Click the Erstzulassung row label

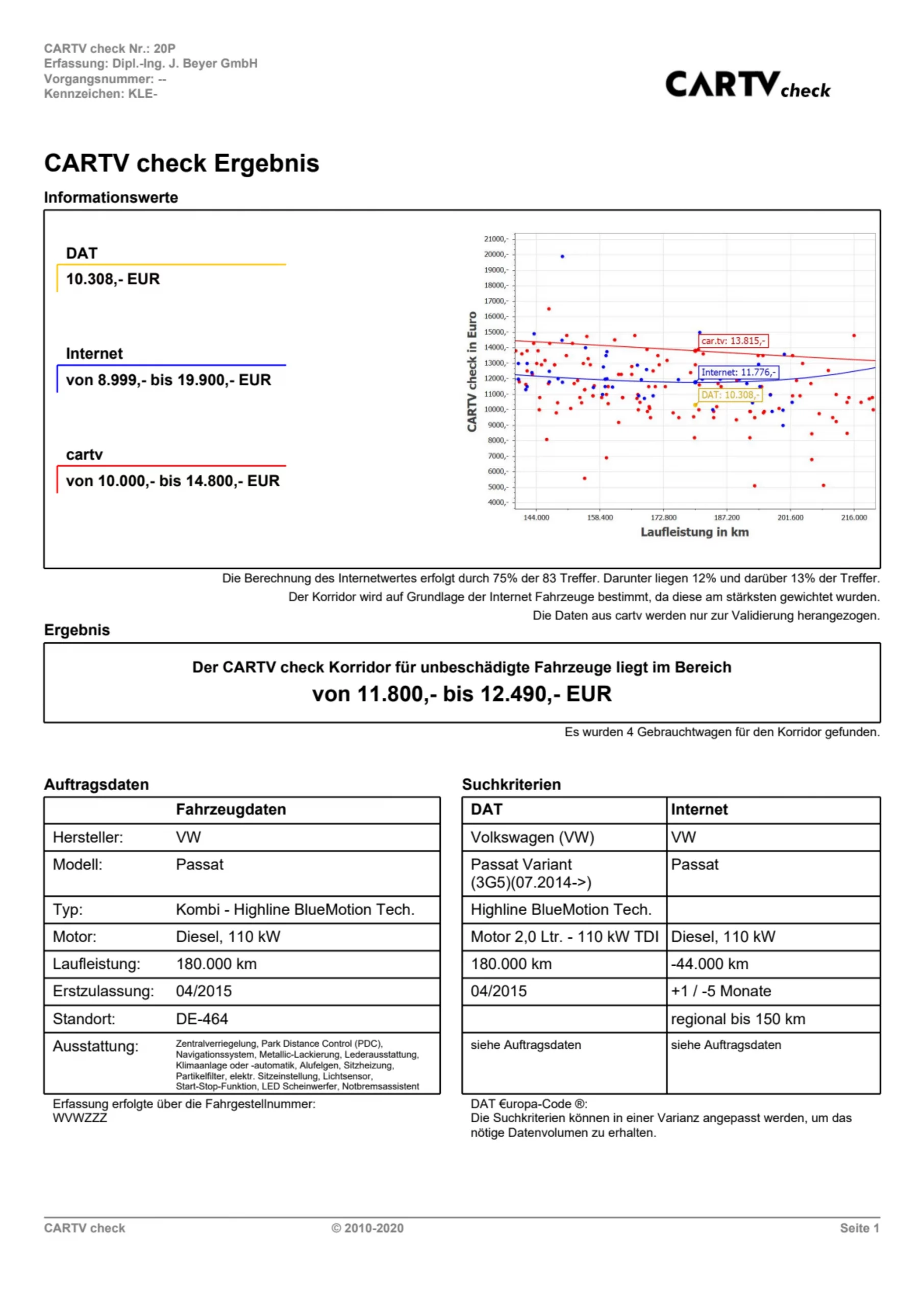[103, 991]
